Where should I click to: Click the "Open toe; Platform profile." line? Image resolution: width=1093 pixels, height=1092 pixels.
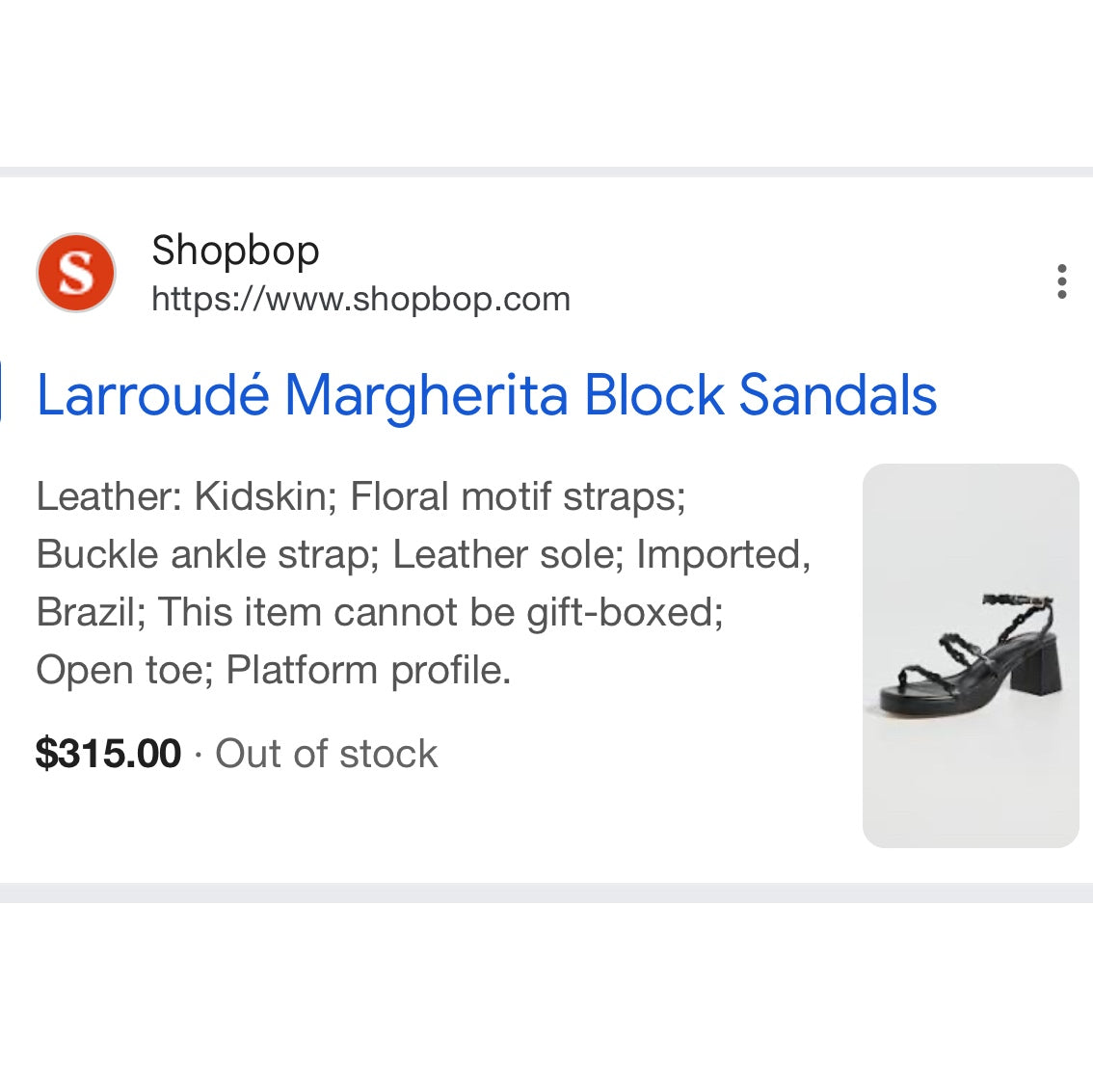(x=273, y=671)
